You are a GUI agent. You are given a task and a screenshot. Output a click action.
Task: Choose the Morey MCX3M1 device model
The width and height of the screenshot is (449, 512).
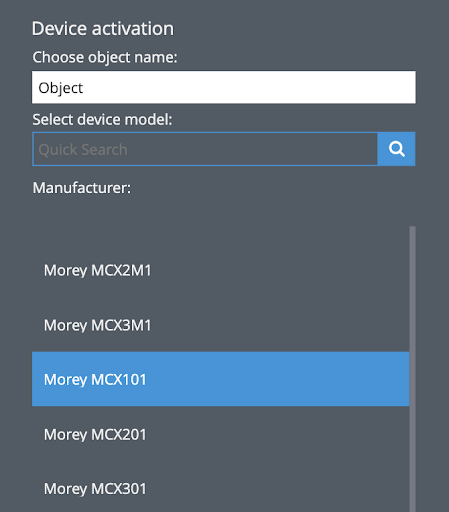220,325
